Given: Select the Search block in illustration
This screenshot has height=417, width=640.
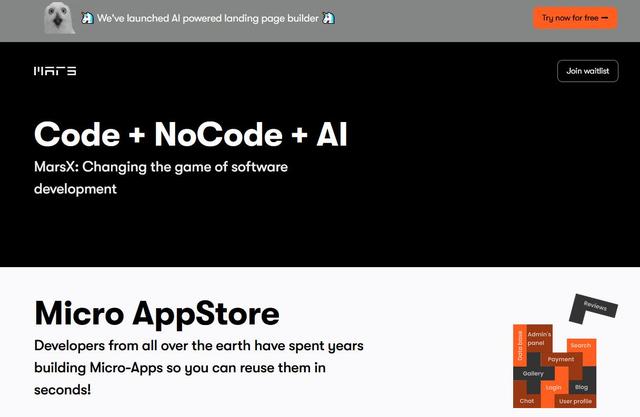Looking at the screenshot, I should point(581,346).
